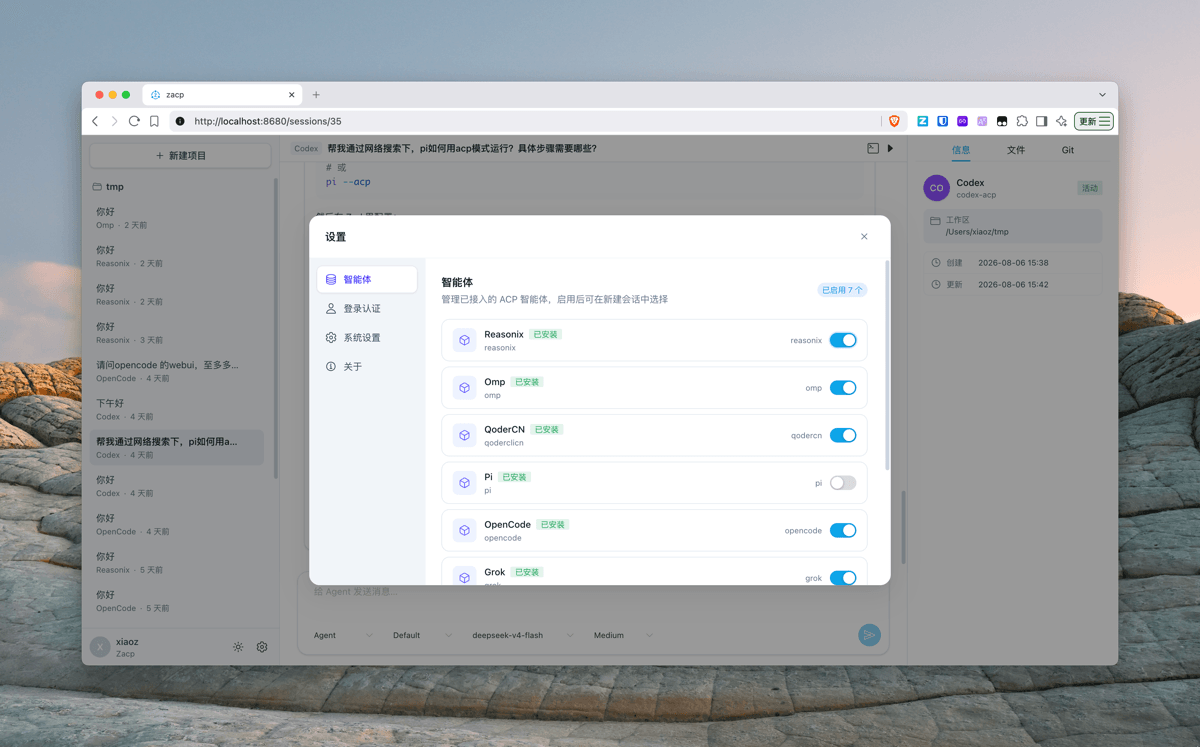1200x747 pixels.
Task: Toggle the browser sidebar panel icon
Action: [1041, 121]
